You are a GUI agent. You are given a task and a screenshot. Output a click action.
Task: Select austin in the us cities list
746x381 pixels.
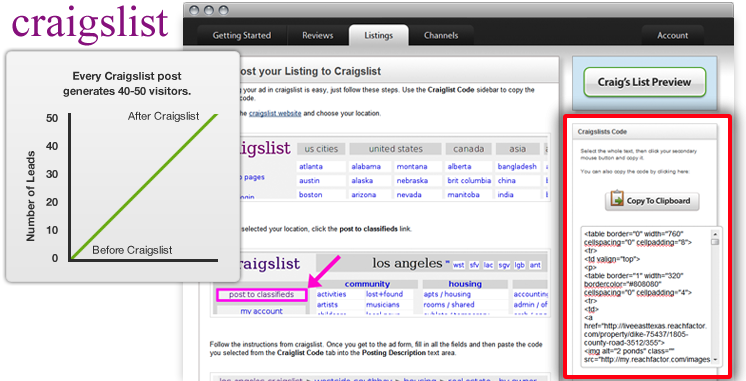coord(309,181)
